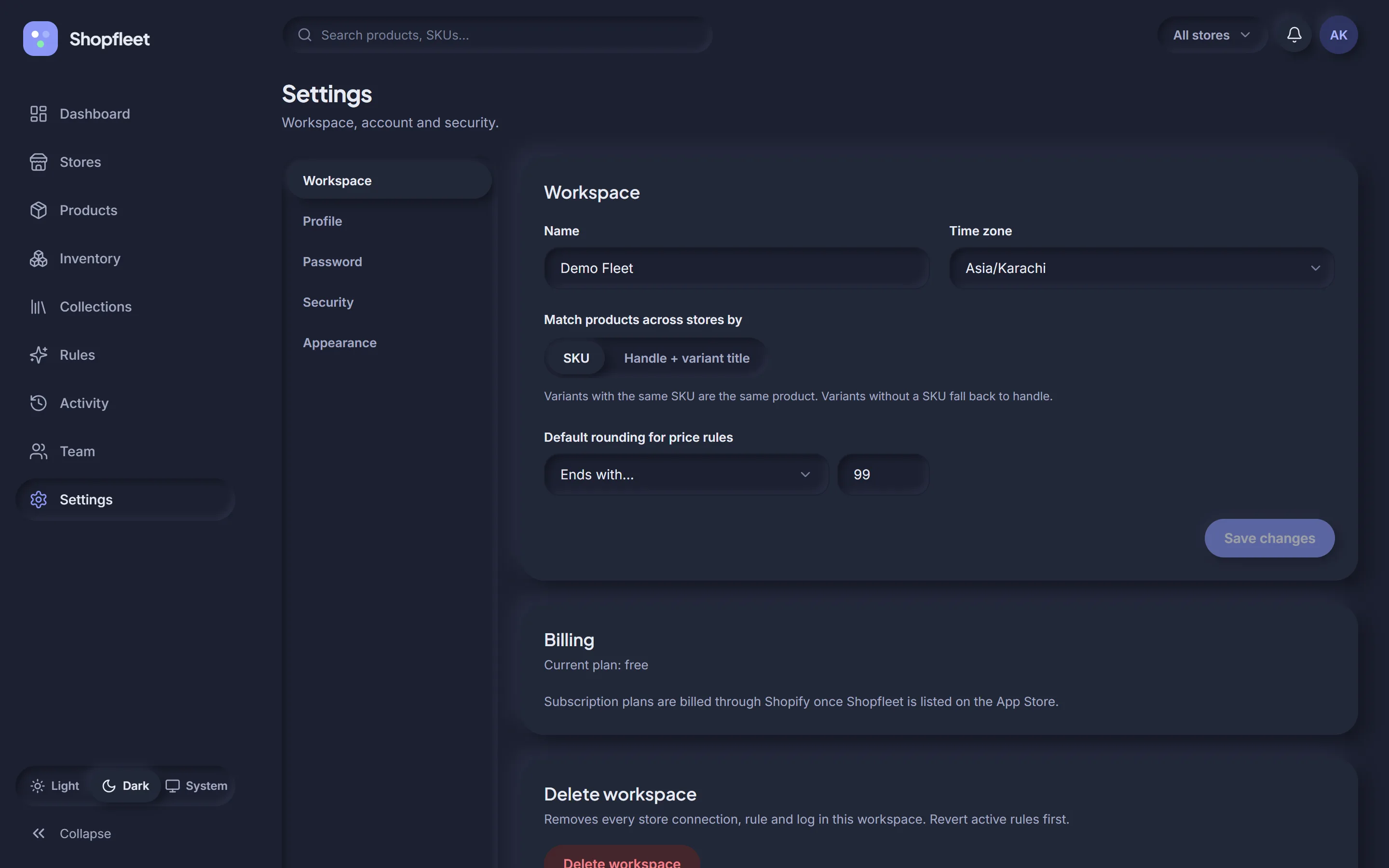The height and width of the screenshot is (868, 1389).
Task: Go to Stores in the sidebar
Action: click(x=125, y=162)
